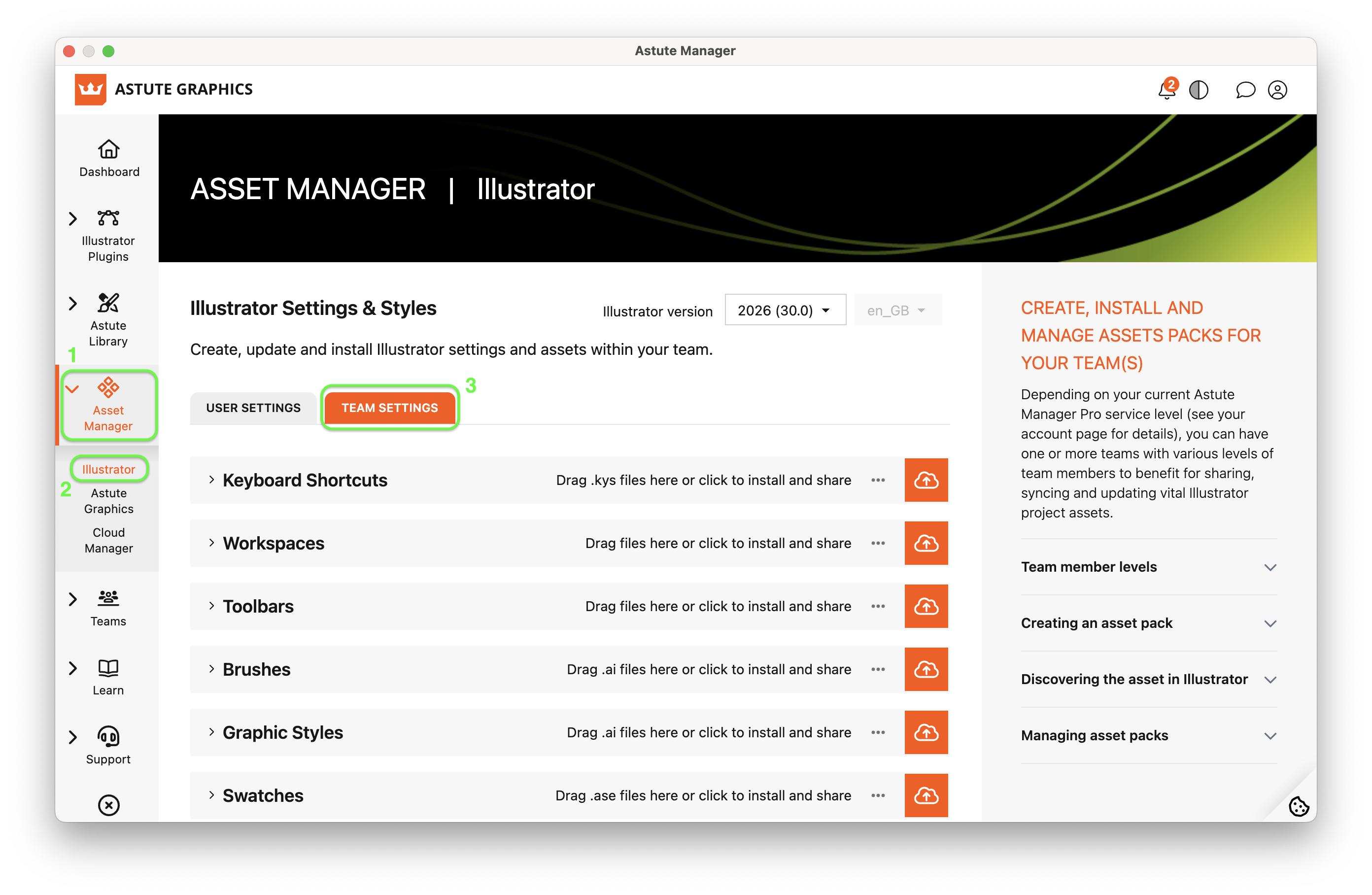Open the user account profile icon
Screen dimensions: 1372x895
click(x=1277, y=90)
